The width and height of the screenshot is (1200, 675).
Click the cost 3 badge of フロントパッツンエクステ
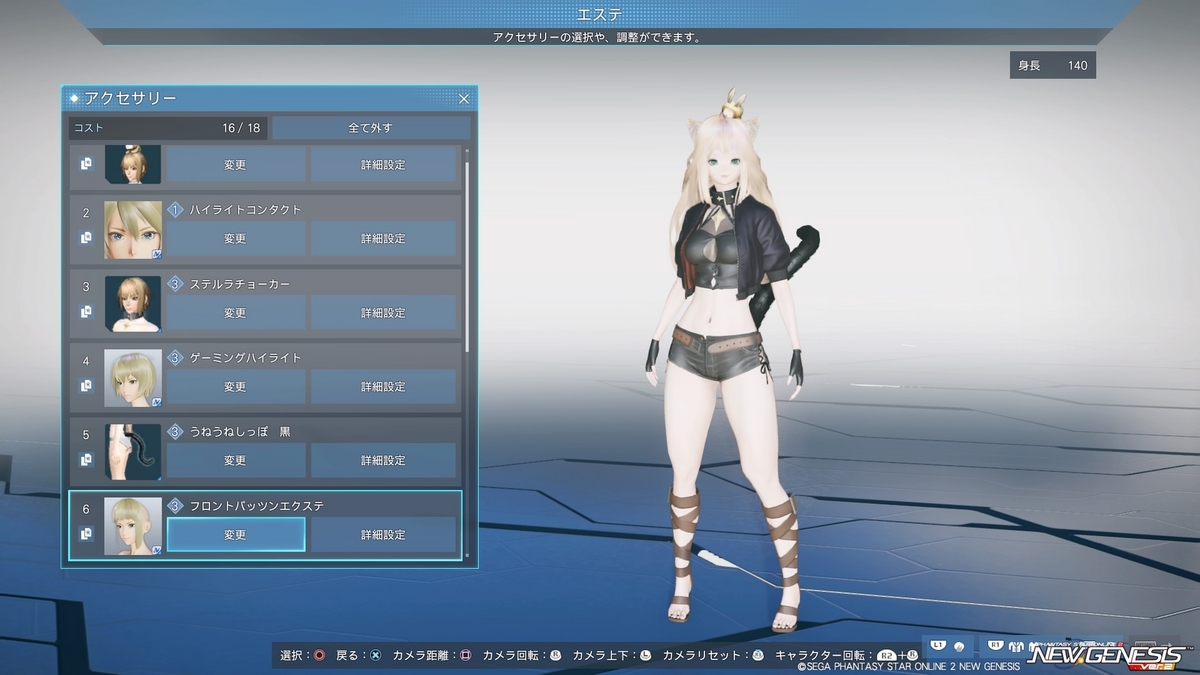coord(175,506)
